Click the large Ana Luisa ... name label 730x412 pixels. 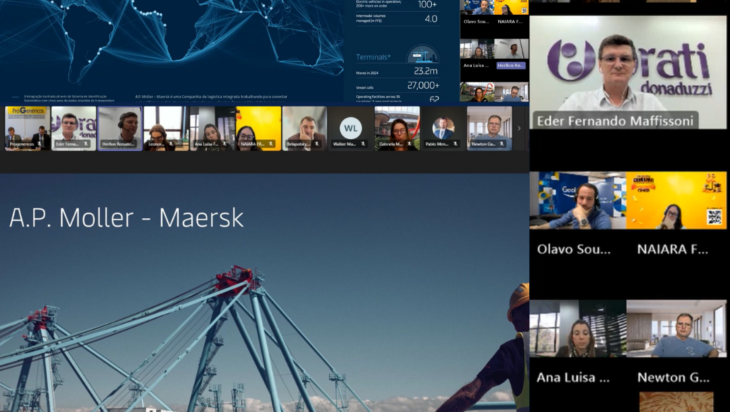point(573,378)
